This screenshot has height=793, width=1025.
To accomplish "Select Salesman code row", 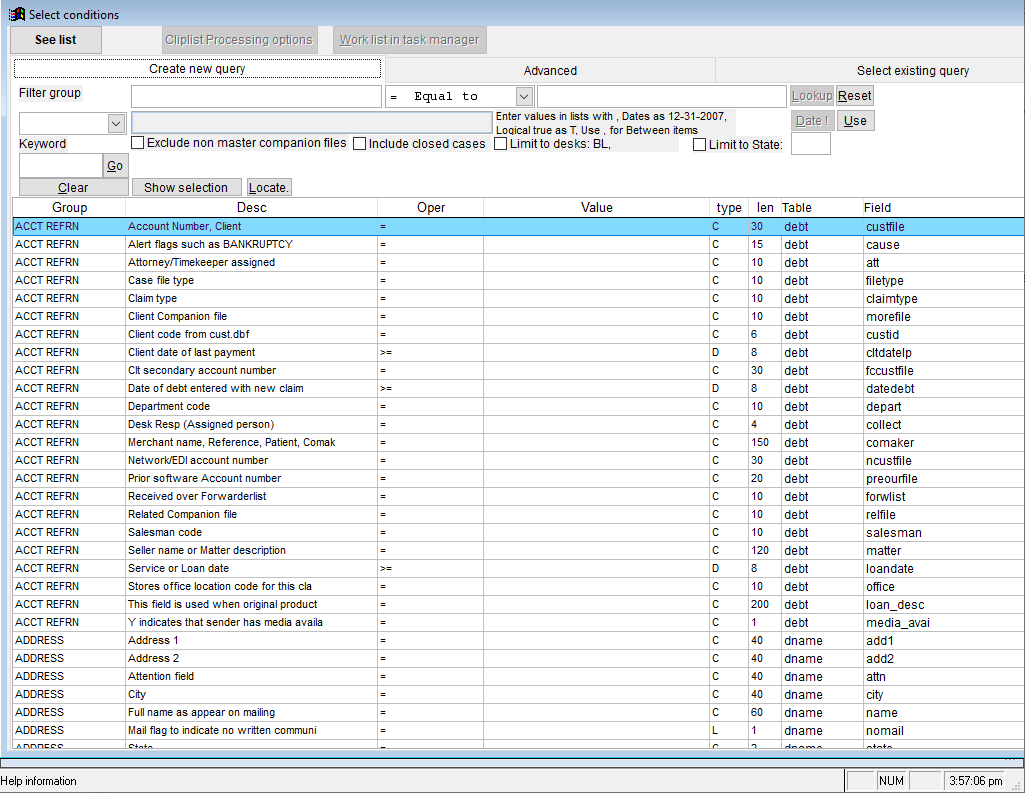I will 518,532.
